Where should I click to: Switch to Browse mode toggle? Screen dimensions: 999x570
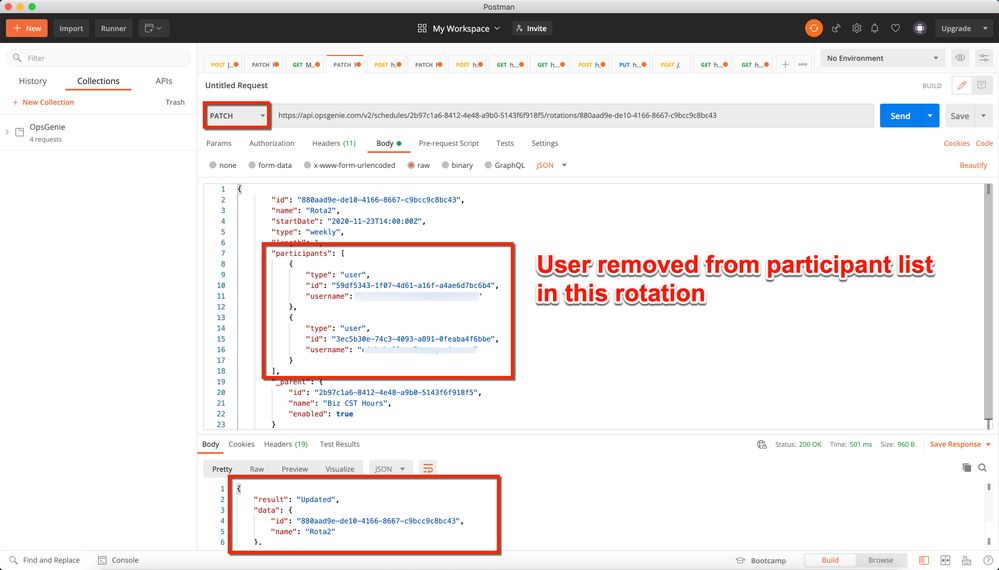point(880,560)
